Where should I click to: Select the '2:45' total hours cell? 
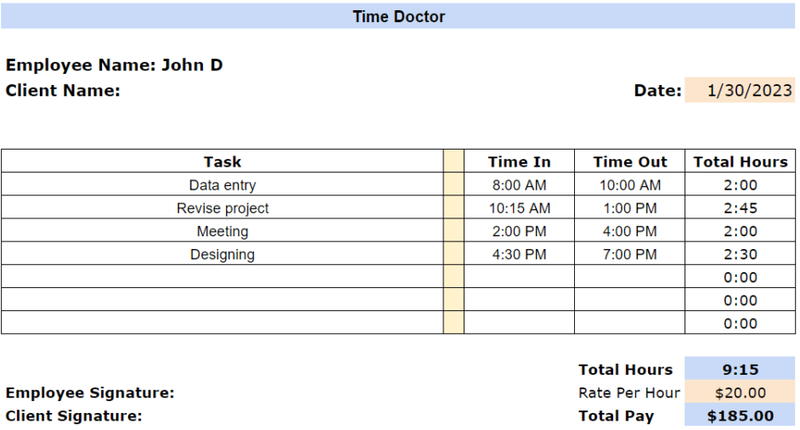pyautogui.click(x=740, y=207)
